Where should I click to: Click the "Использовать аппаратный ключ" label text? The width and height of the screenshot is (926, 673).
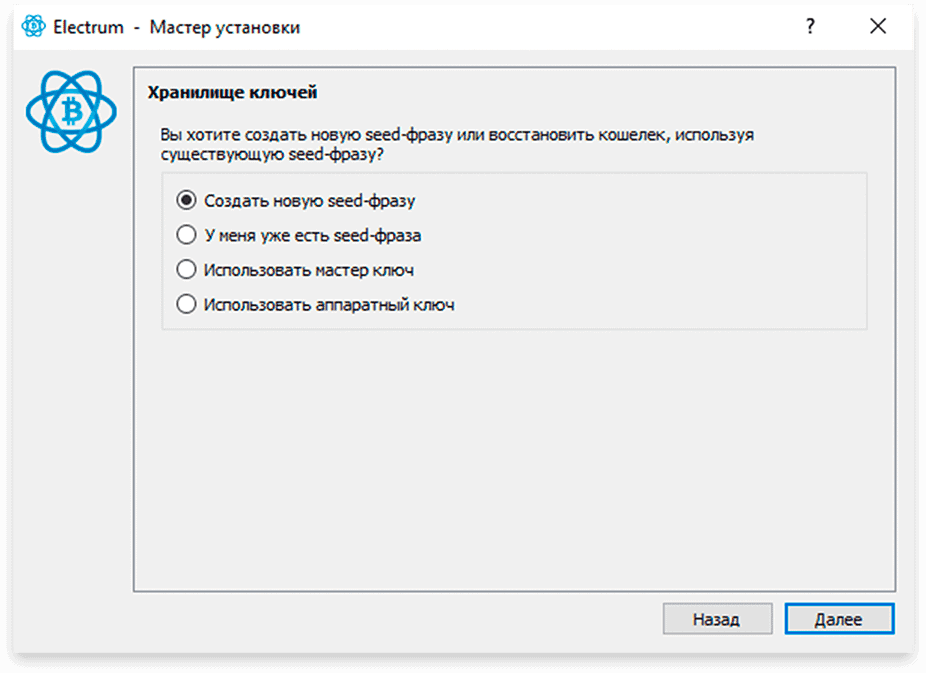tap(329, 305)
